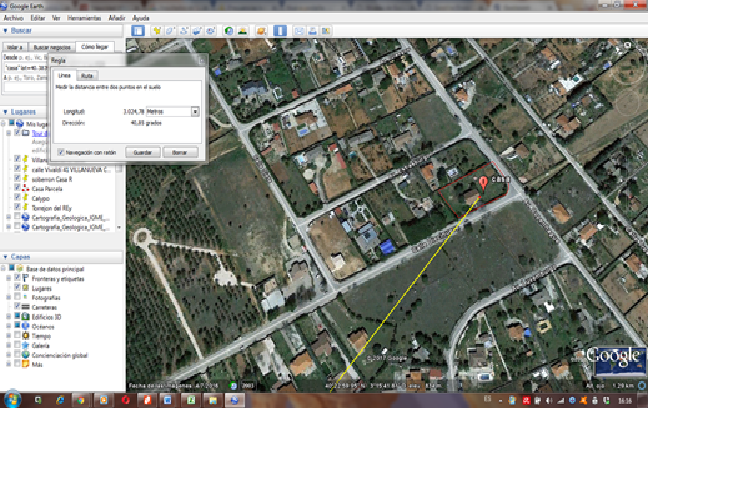Toggle the sidebar panel toolbar icon
This screenshot has width=749, height=482.
[x=138, y=31]
